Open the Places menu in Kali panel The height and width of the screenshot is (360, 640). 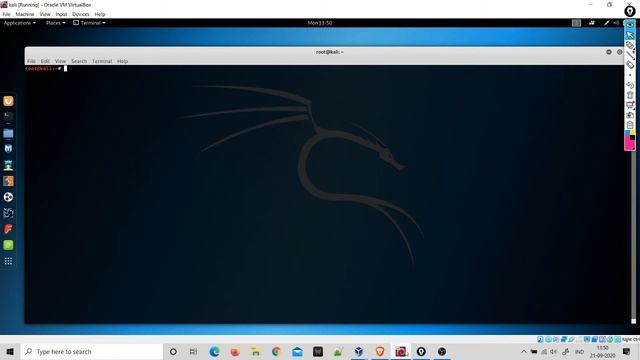coord(56,23)
